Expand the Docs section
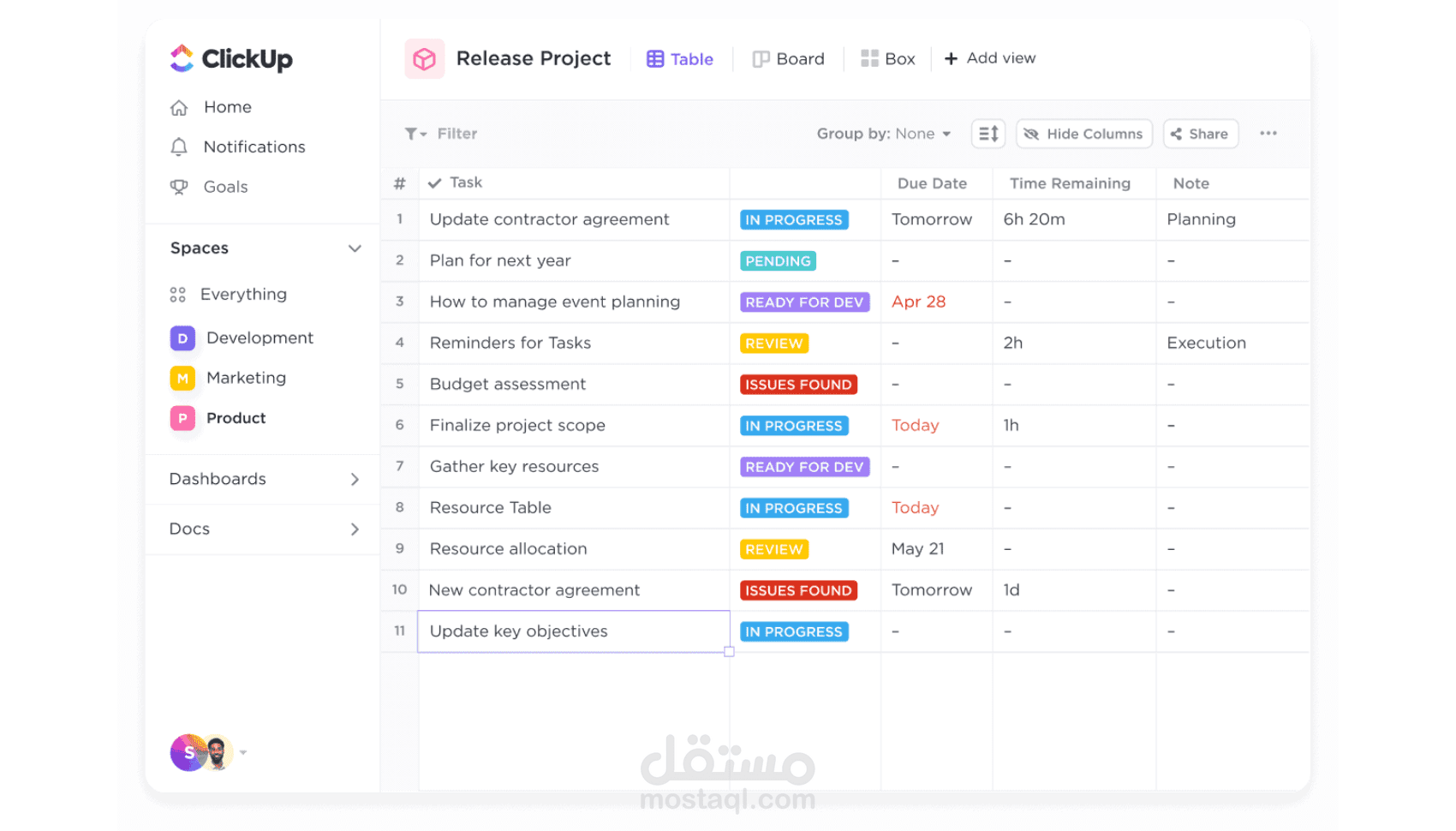 [355, 529]
